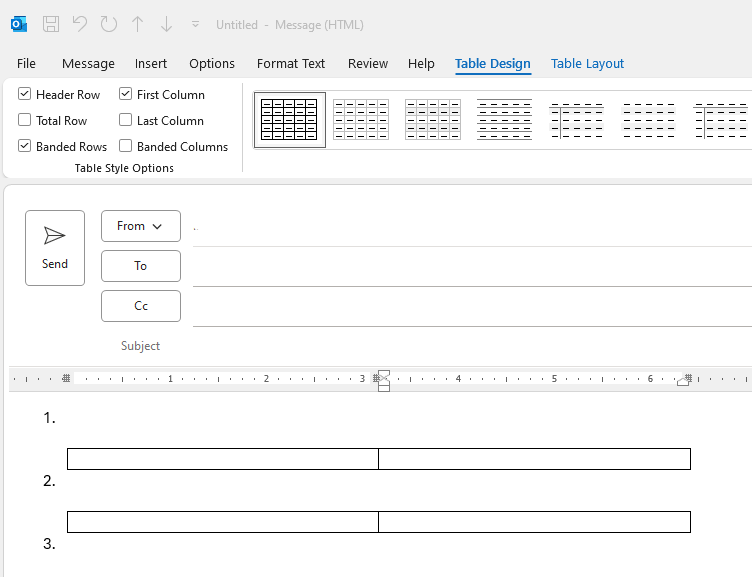
Task: Apply the sixth table style with banded rows
Action: pyautogui.click(x=648, y=119)
